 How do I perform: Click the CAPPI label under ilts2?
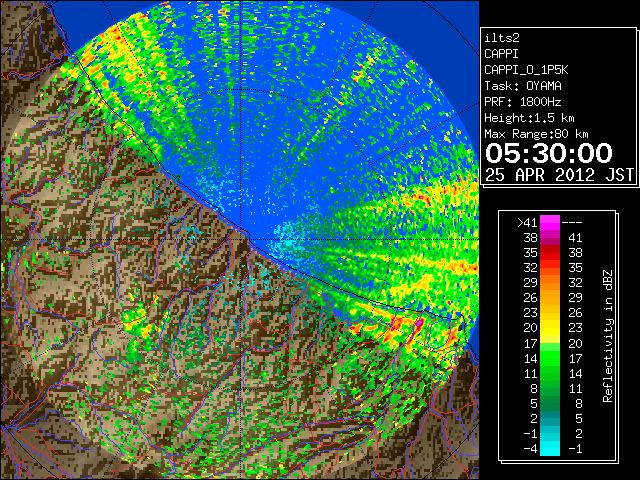tap(501, 54)
